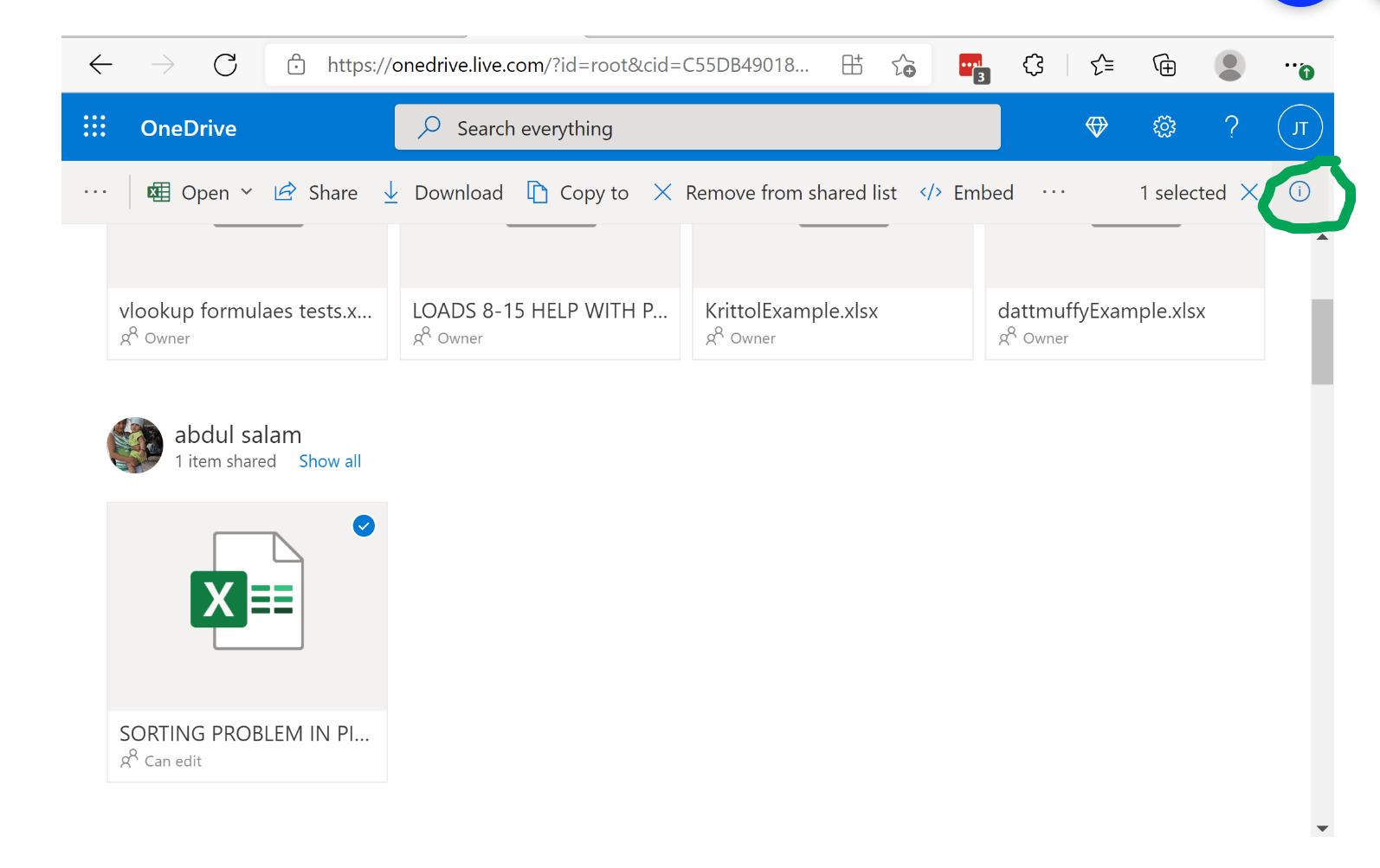Click the OneDrive URL address field
This screenshot has width=1380, height=868.
tap(568, 65)
